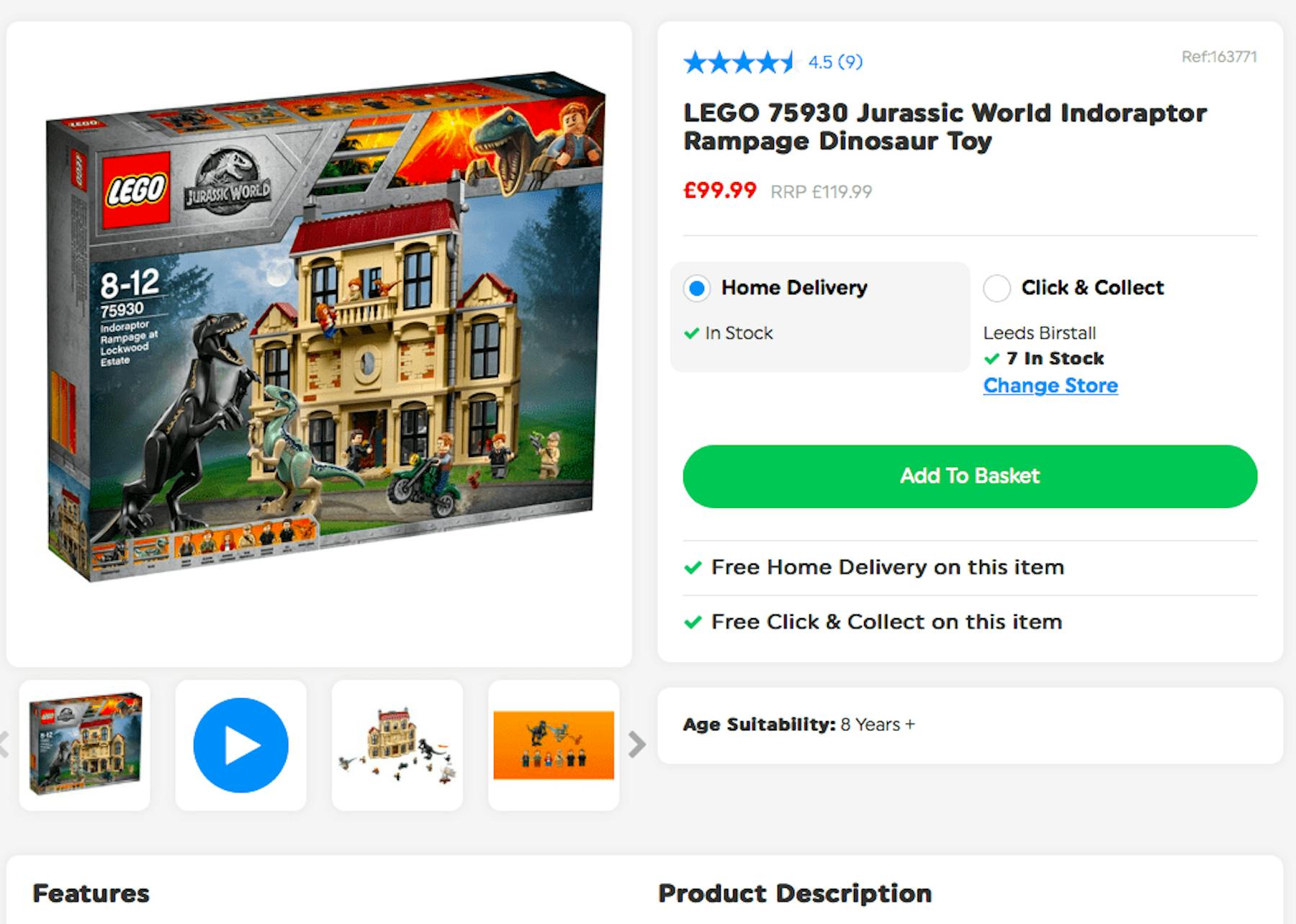View the boxed set thumbnail

coord(85,745)
